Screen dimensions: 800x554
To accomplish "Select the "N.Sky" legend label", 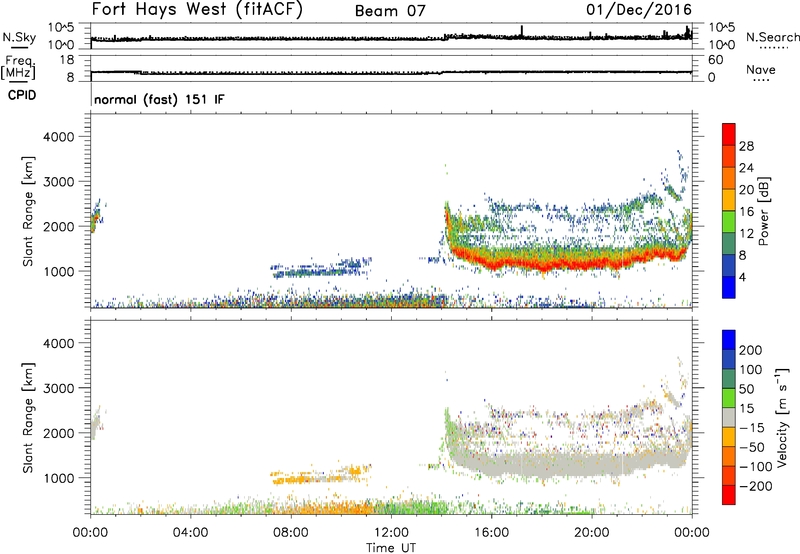I will (19, 37).
